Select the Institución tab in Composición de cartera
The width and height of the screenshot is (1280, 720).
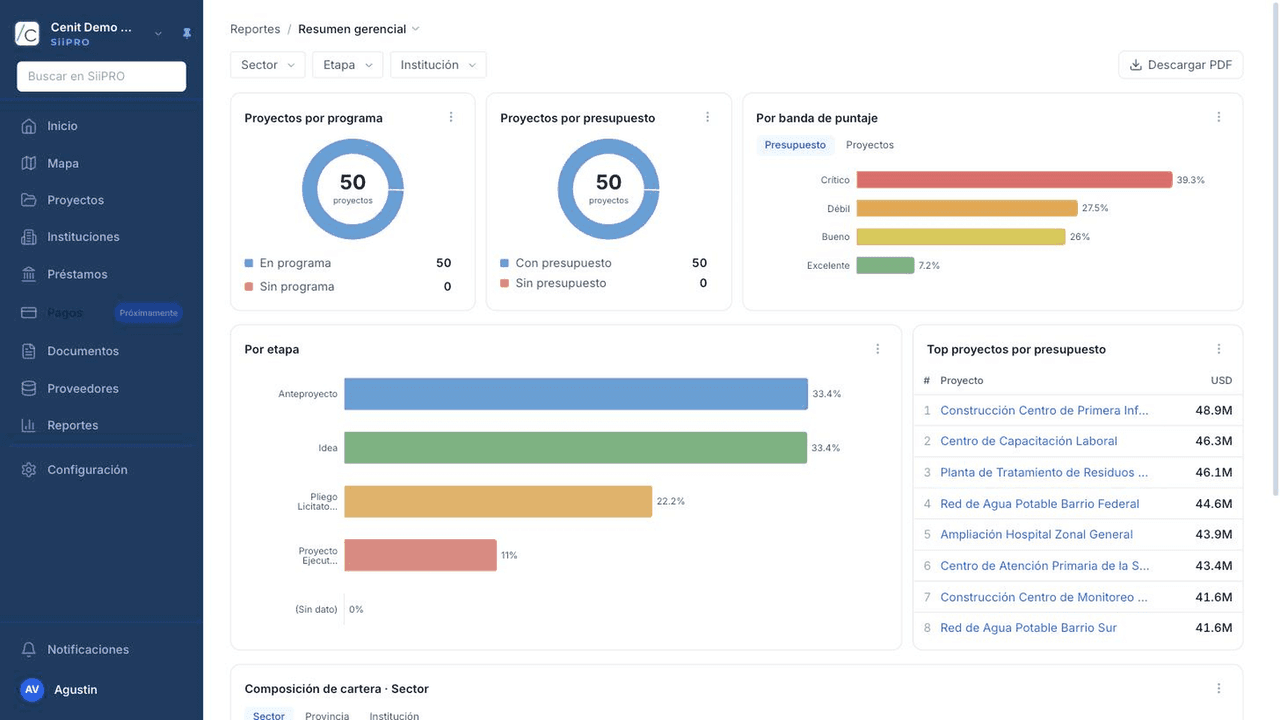click(x=394, y=716)
